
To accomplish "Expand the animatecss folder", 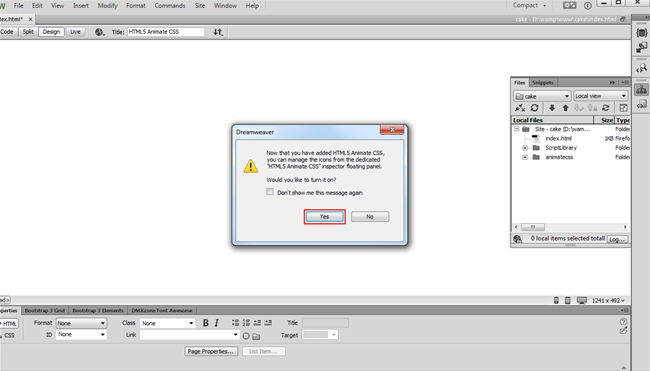I will [525, 157].
